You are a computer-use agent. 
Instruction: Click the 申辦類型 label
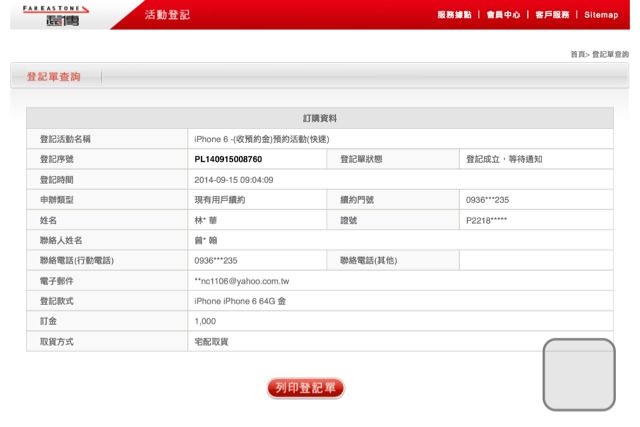[x=56, y=200]
